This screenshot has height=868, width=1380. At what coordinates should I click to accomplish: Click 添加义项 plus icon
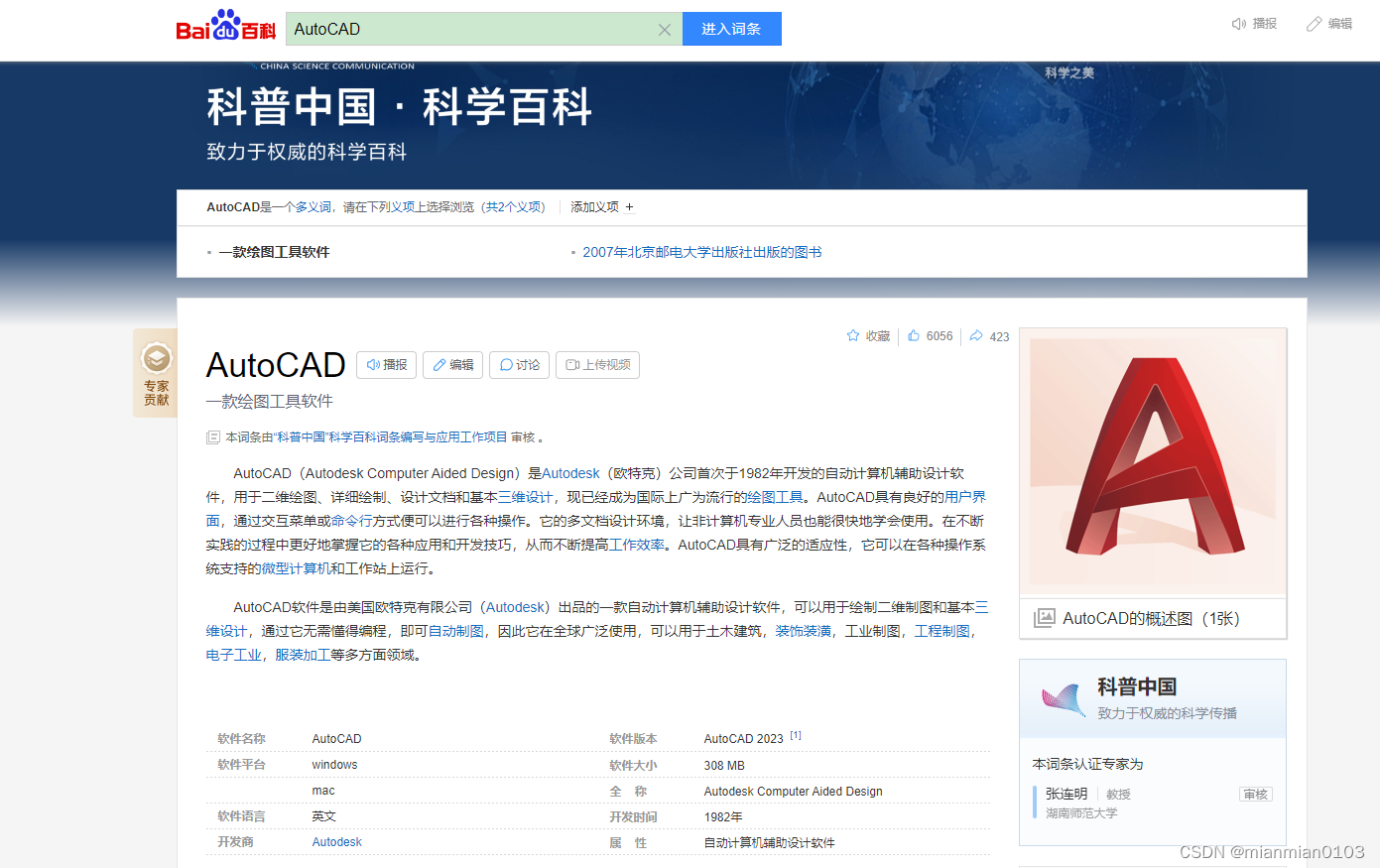click(x=629, y=207)
